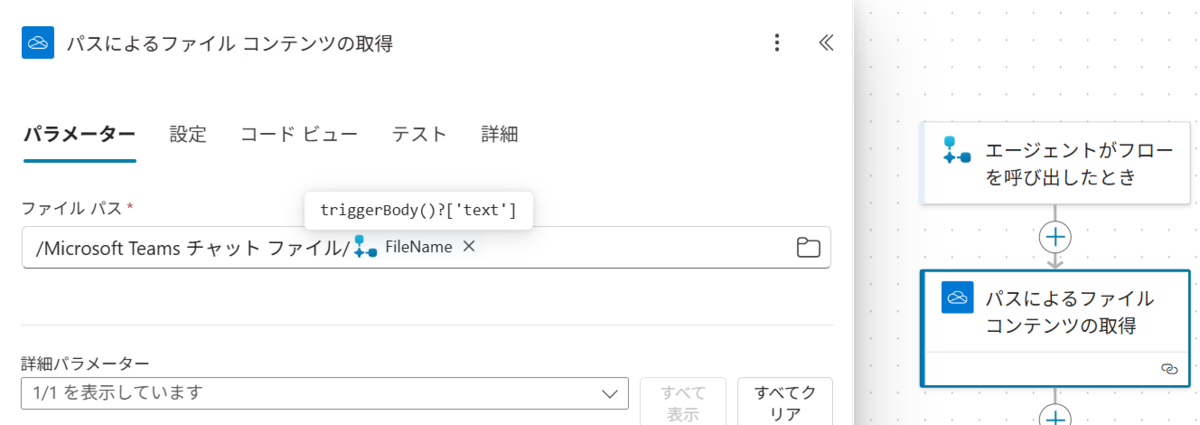This screenshot has height=425, width=1200.
Task: Add a step using plus below trigger
Action: (x=1056, y=237)
